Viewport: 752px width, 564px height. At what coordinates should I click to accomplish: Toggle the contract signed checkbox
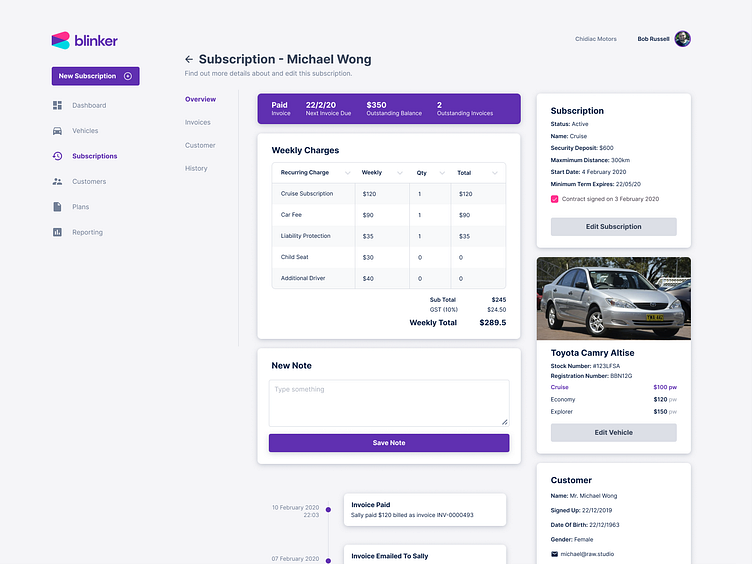coord(554,199)
